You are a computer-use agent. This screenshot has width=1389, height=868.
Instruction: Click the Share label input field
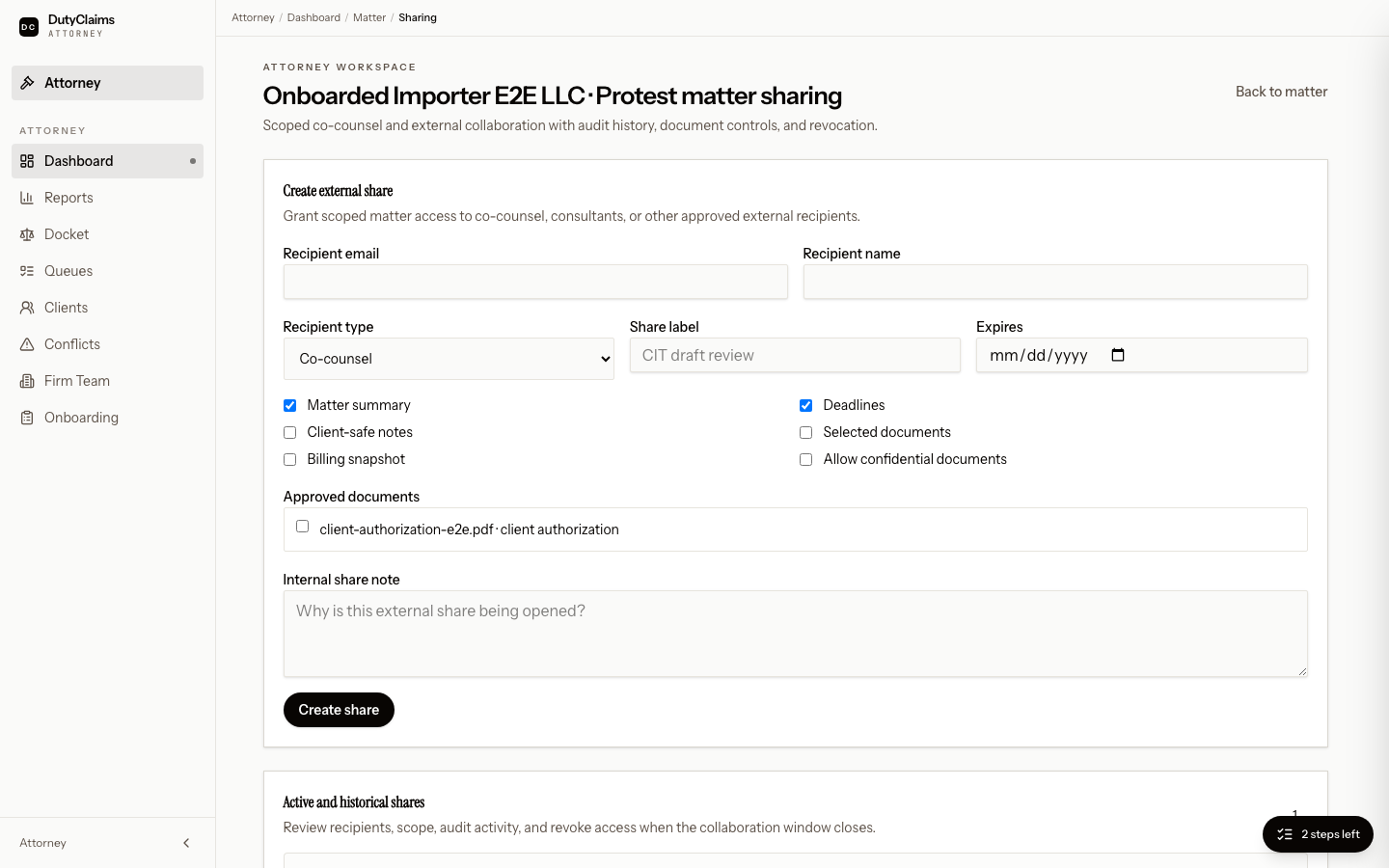(x=795, y=355)
